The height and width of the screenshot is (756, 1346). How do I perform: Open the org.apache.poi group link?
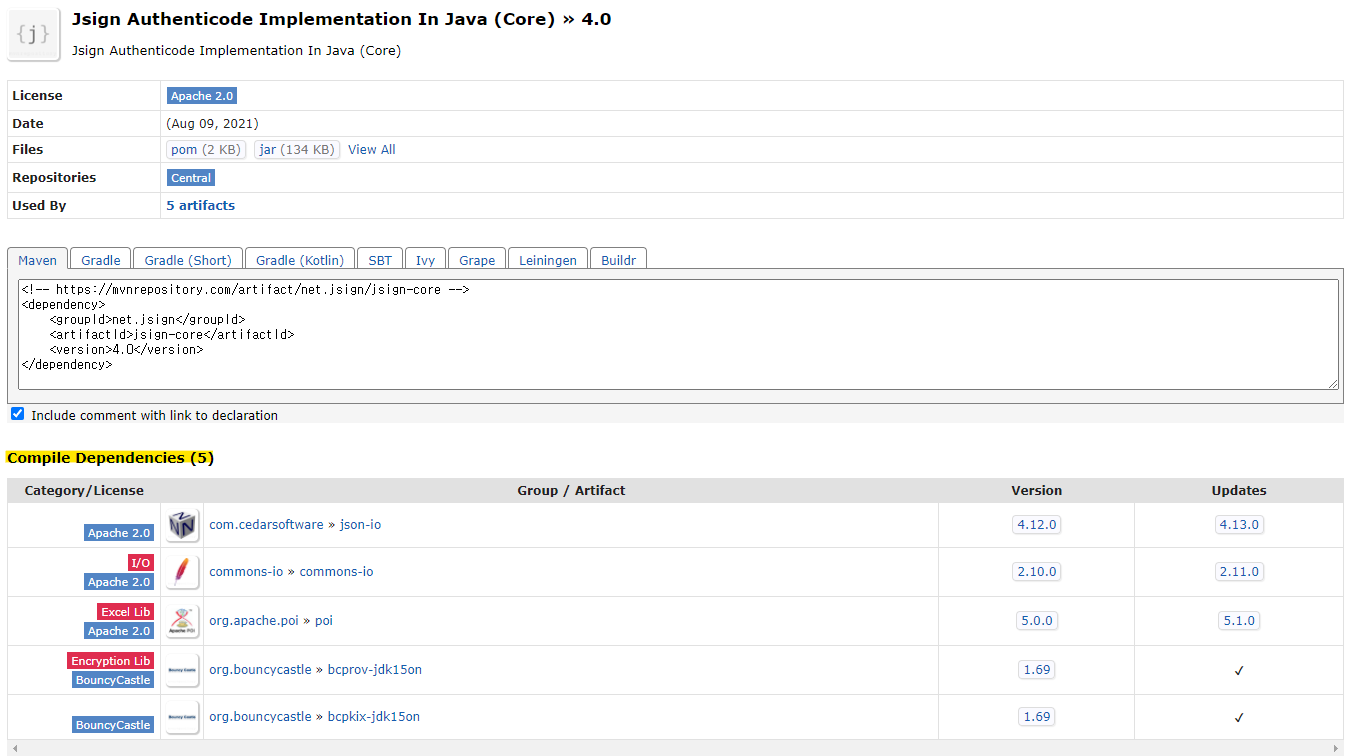click(x=254, y=621)
